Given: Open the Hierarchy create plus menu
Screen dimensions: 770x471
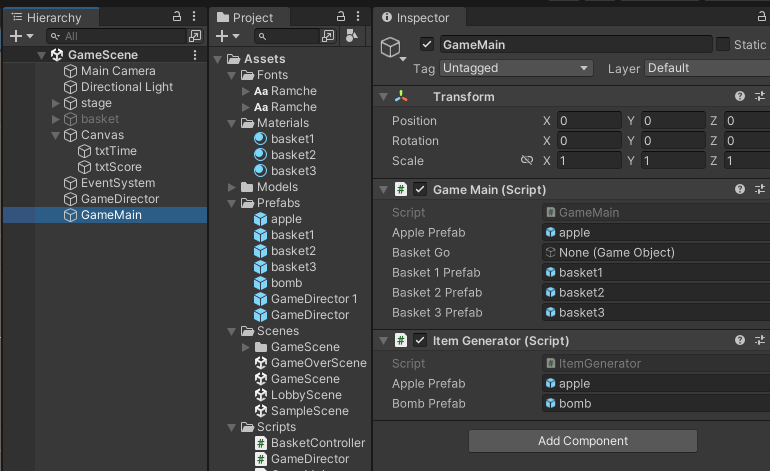Looking at the screenshot, I should pyautogui.click(x=21, y=36).
